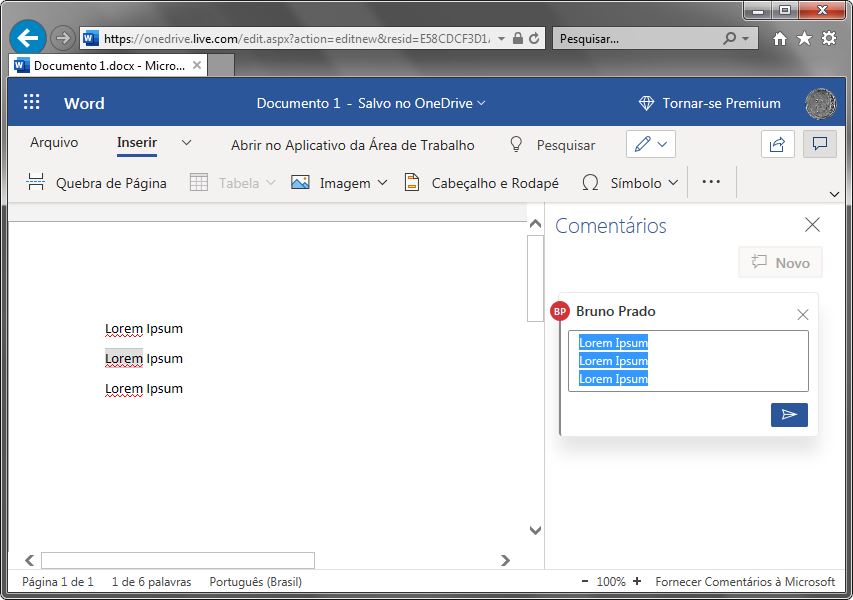Click the horizontal scrollbar thumb
The height and width of the screenshot is (600, 853).
pyautogui.click(x=178, y=560)
